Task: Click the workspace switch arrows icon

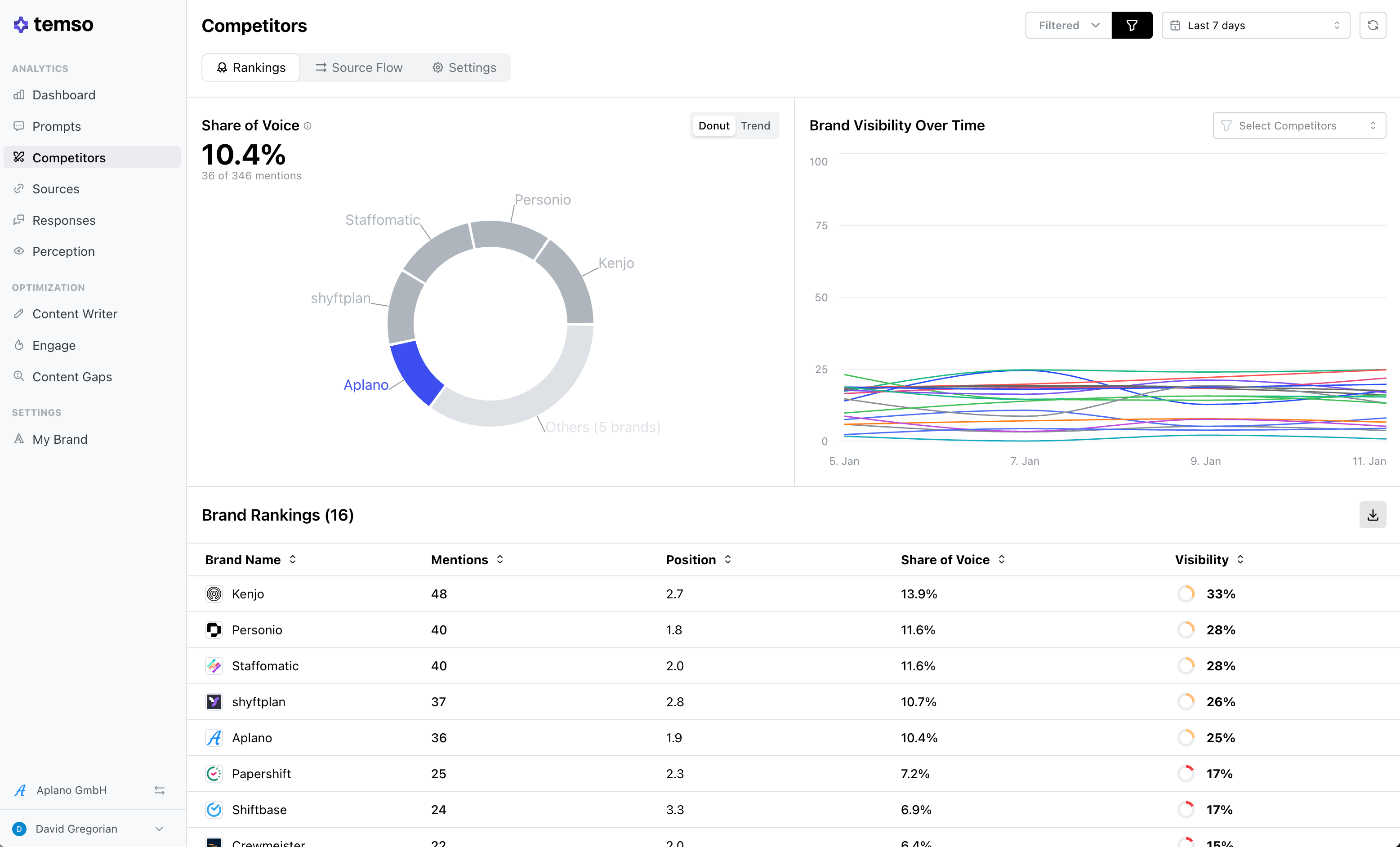Action: pos(160,790)
